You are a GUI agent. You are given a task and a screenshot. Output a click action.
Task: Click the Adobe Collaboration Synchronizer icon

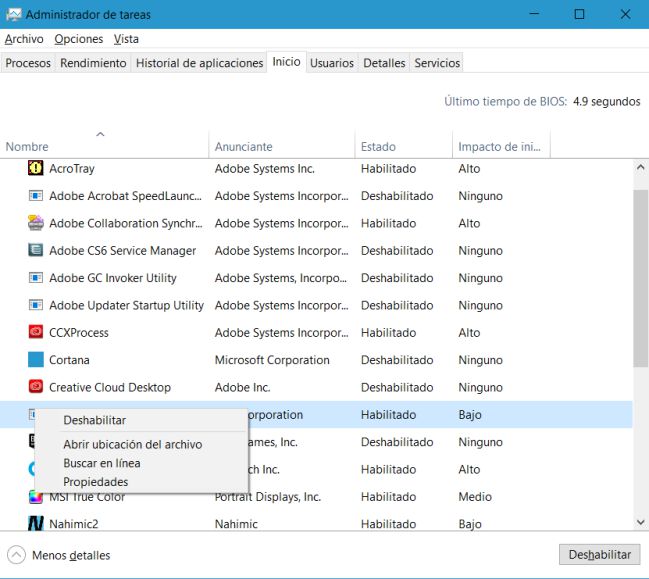(36, 223)
